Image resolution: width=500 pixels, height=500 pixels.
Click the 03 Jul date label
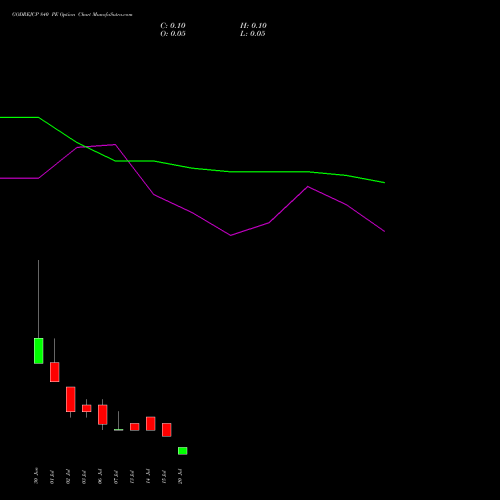(84, 477)
